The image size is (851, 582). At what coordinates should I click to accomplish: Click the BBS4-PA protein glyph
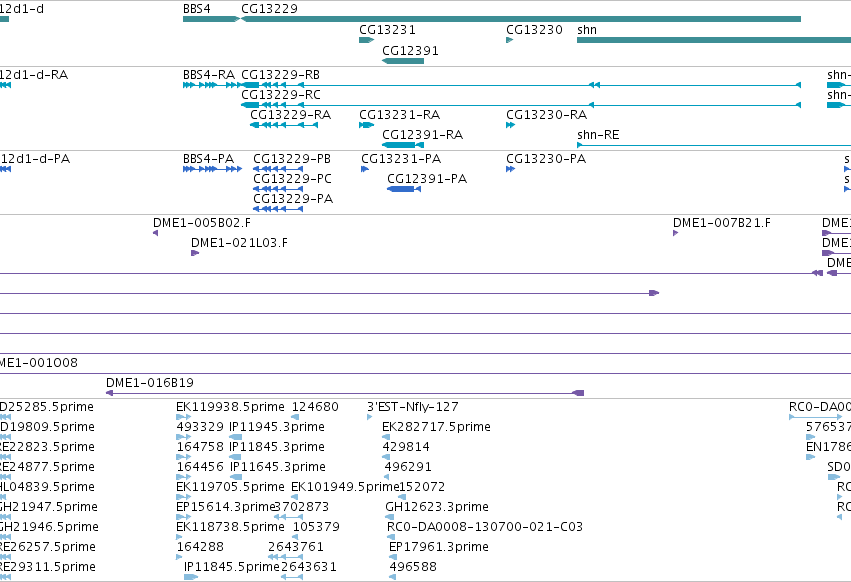coord(212,169)
